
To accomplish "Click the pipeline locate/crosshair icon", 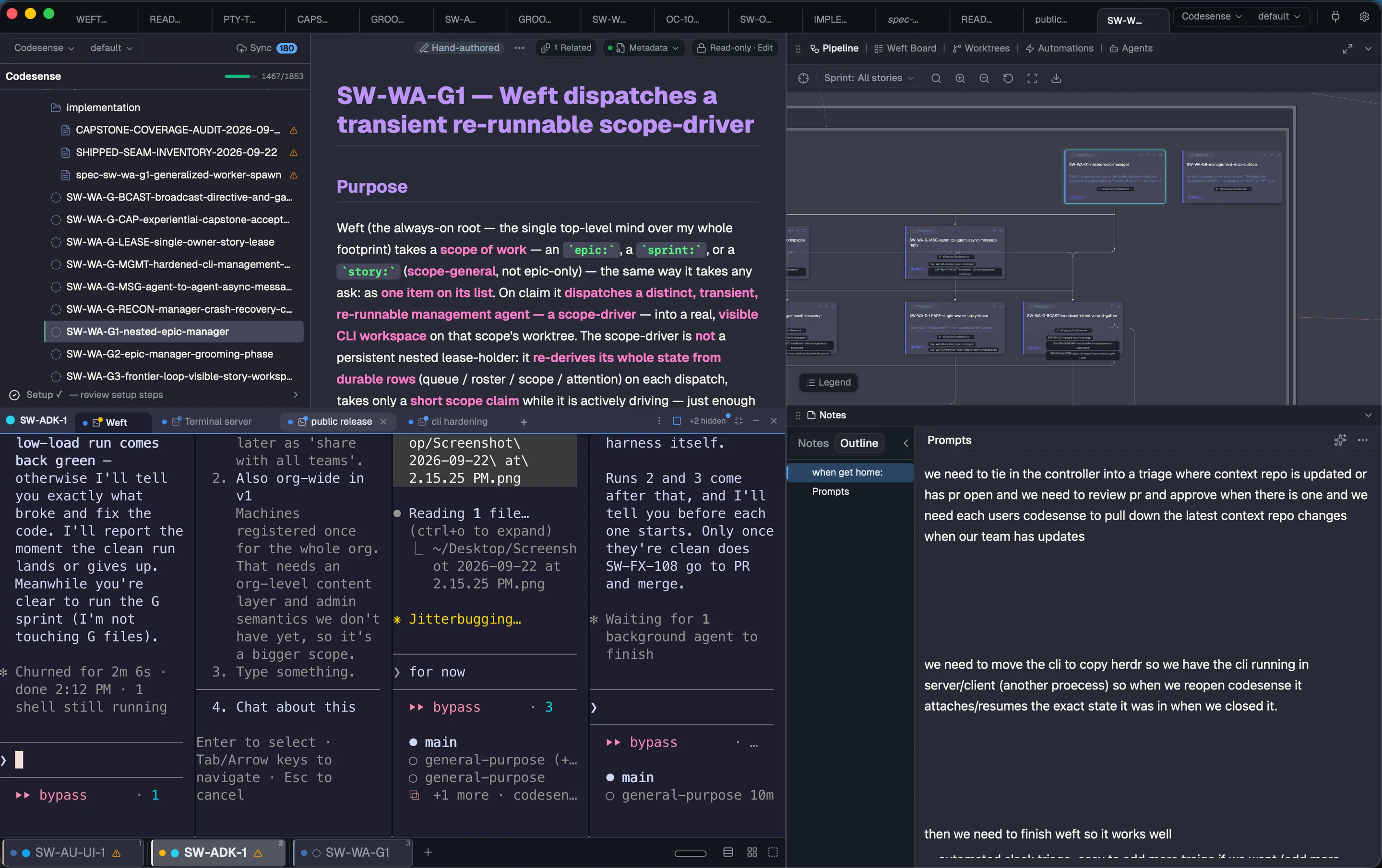I will click(x=803, y=79).
